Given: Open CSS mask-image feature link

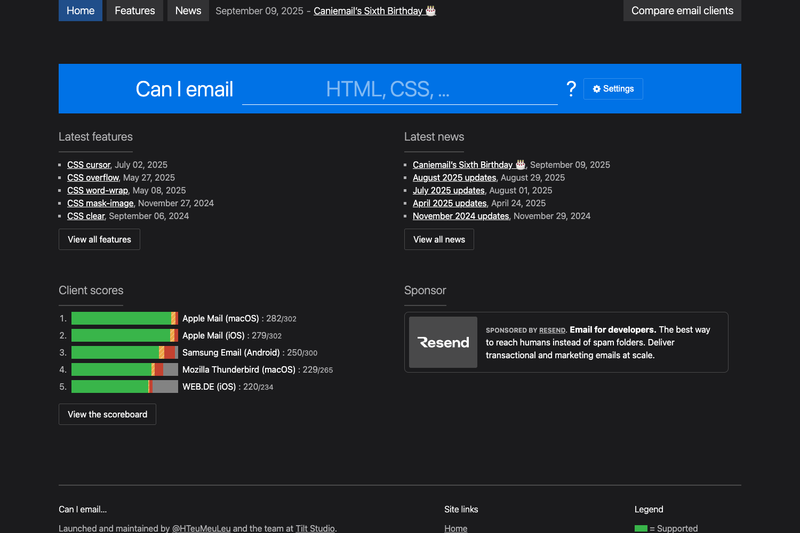Looking at the screenshot, I should (x=101, y=203).
